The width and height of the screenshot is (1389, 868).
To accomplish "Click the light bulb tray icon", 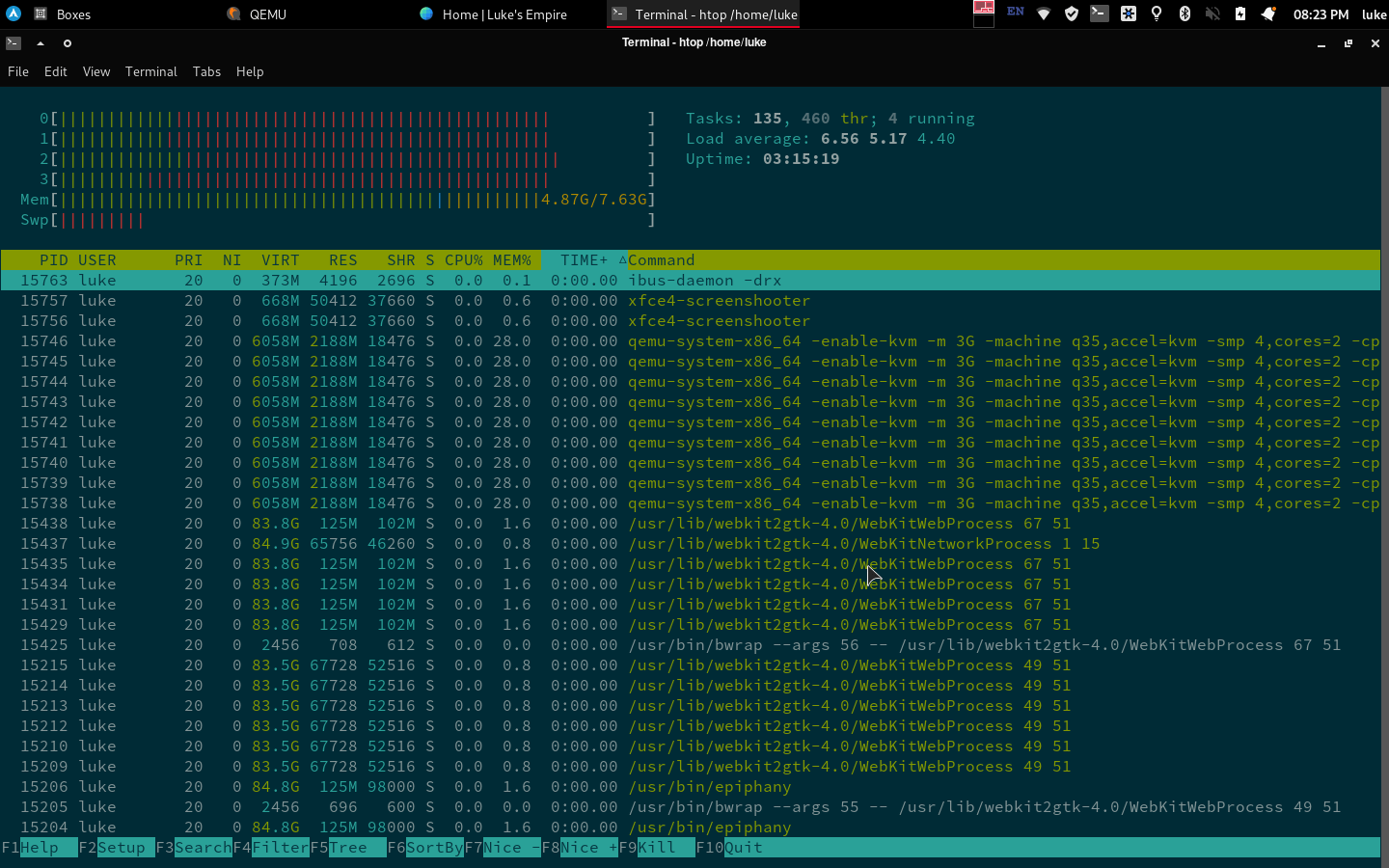I will 1157,14.
